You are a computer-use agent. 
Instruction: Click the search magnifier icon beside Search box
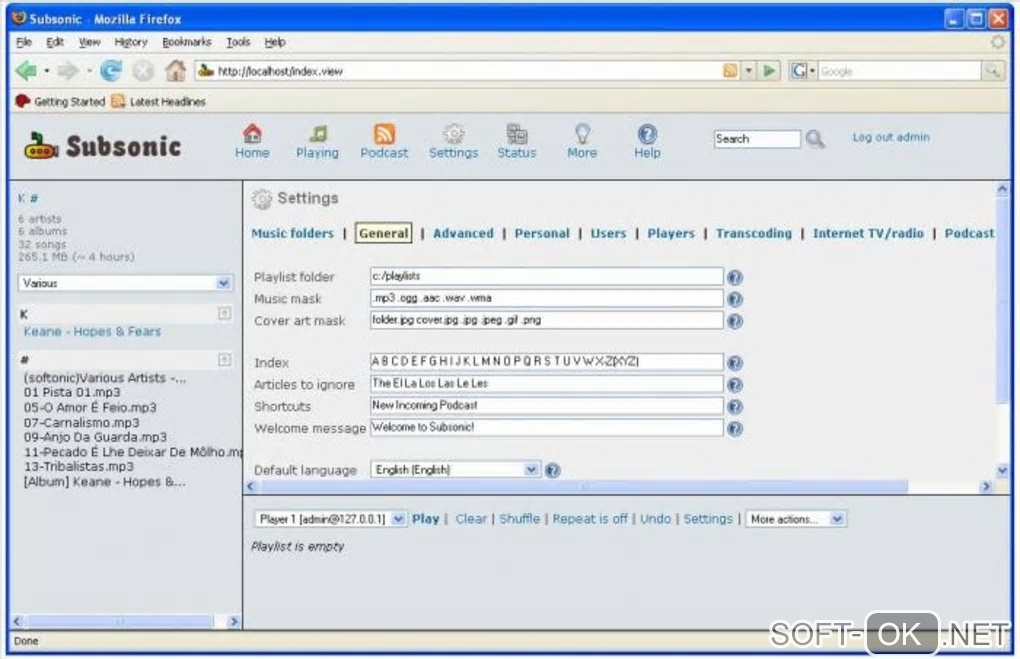point(815,139)
